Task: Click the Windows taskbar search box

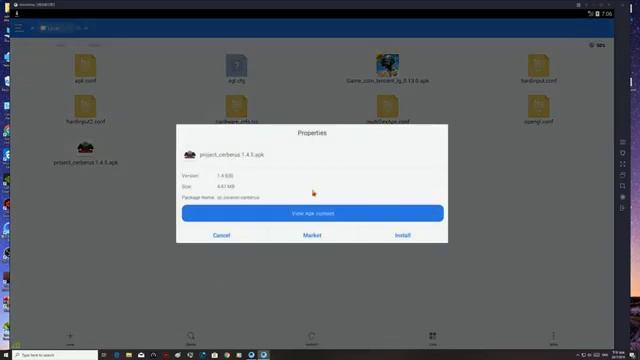Action: 55,355
